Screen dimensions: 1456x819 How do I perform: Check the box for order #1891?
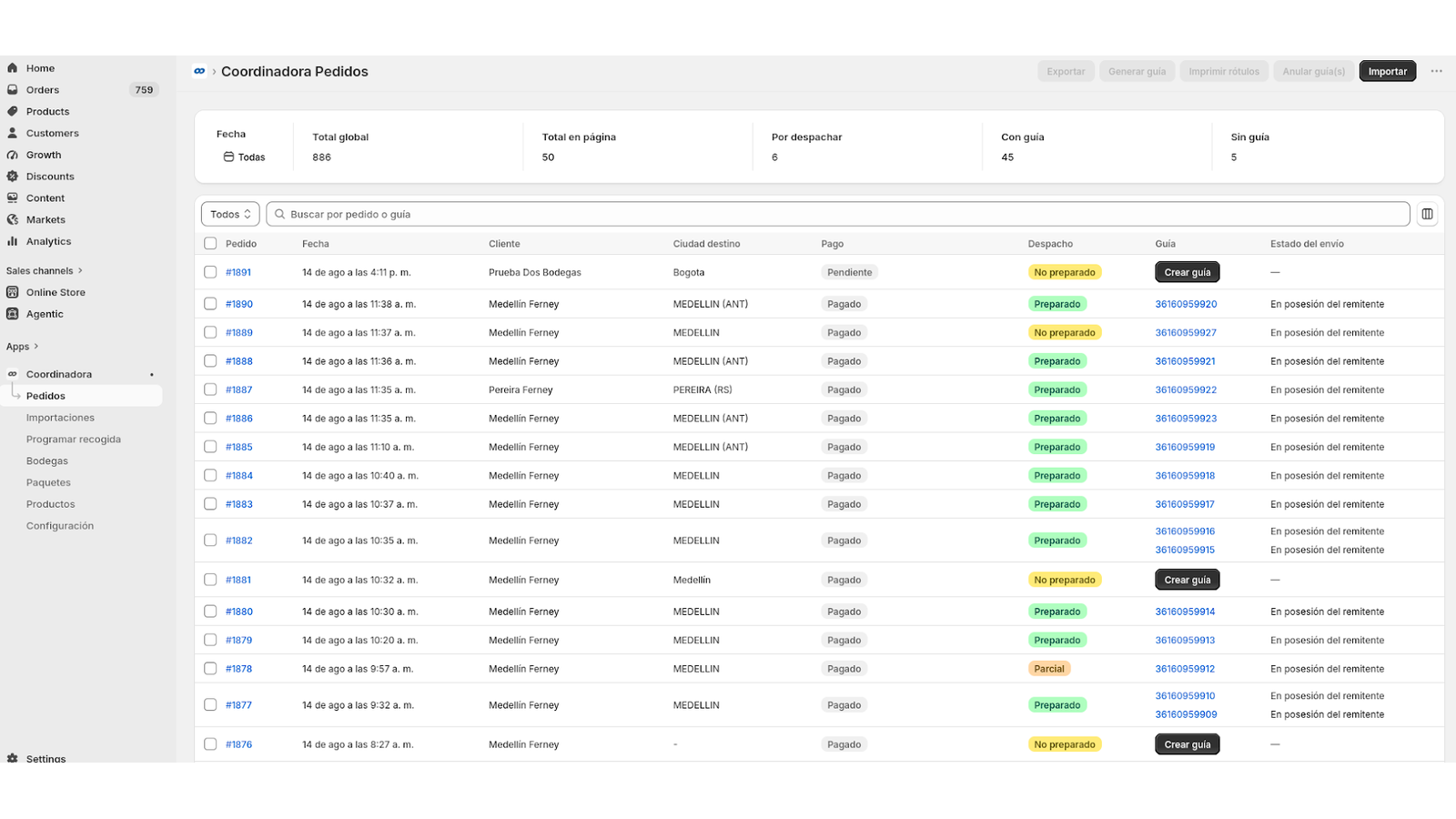point(210,272)
